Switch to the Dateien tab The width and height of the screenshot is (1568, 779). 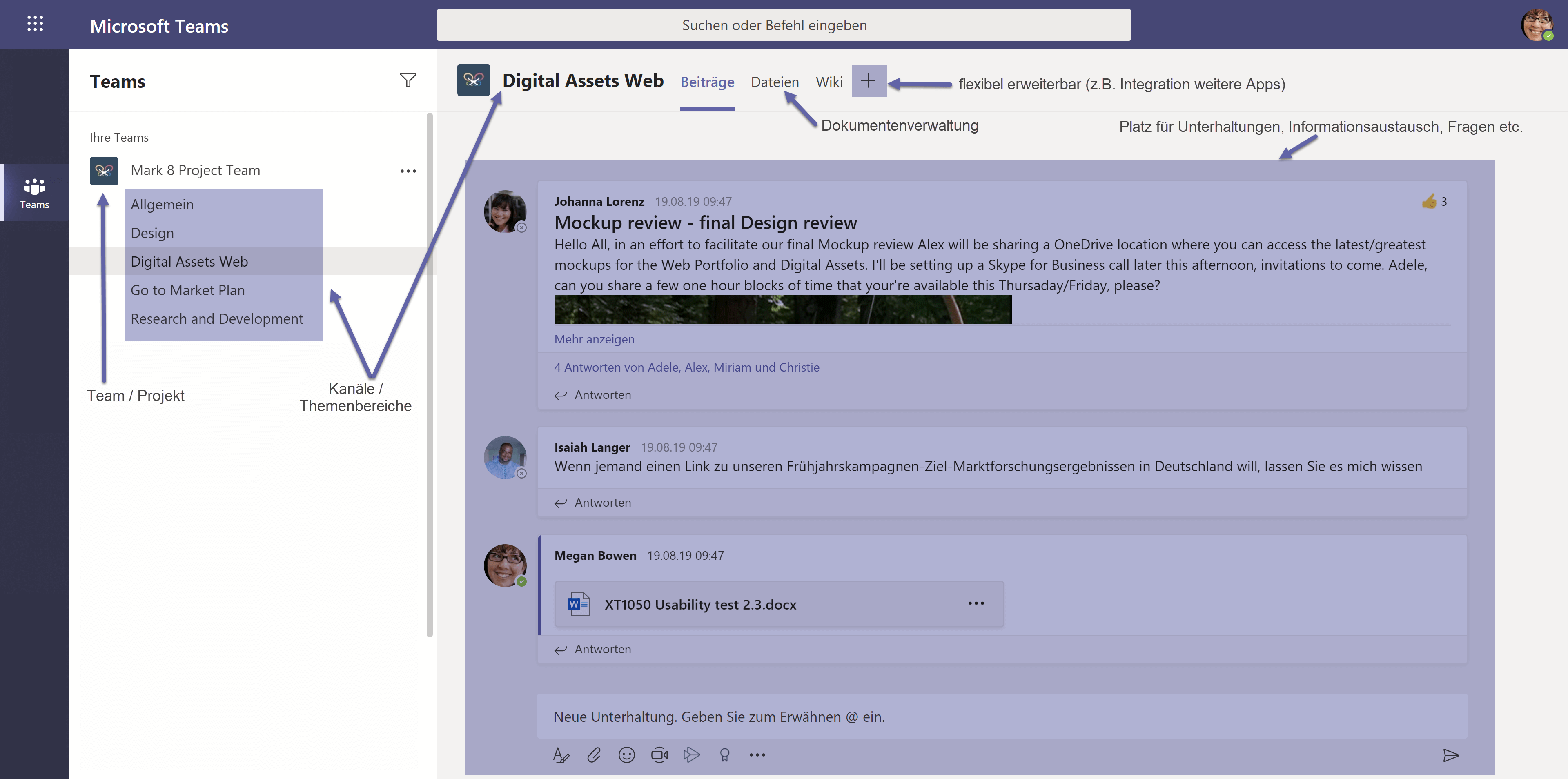click(774, 82)
